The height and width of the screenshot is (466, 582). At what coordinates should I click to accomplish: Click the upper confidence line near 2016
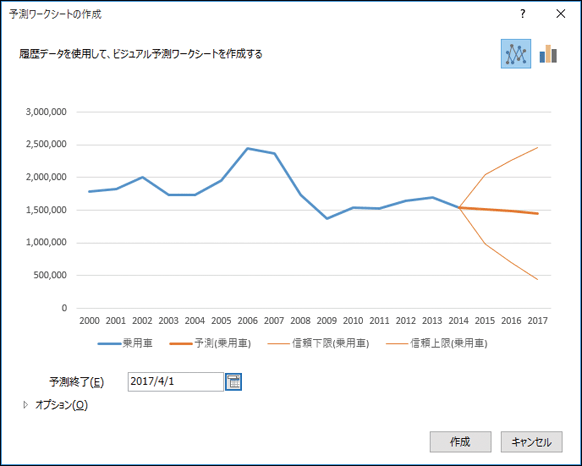point(511,160)
